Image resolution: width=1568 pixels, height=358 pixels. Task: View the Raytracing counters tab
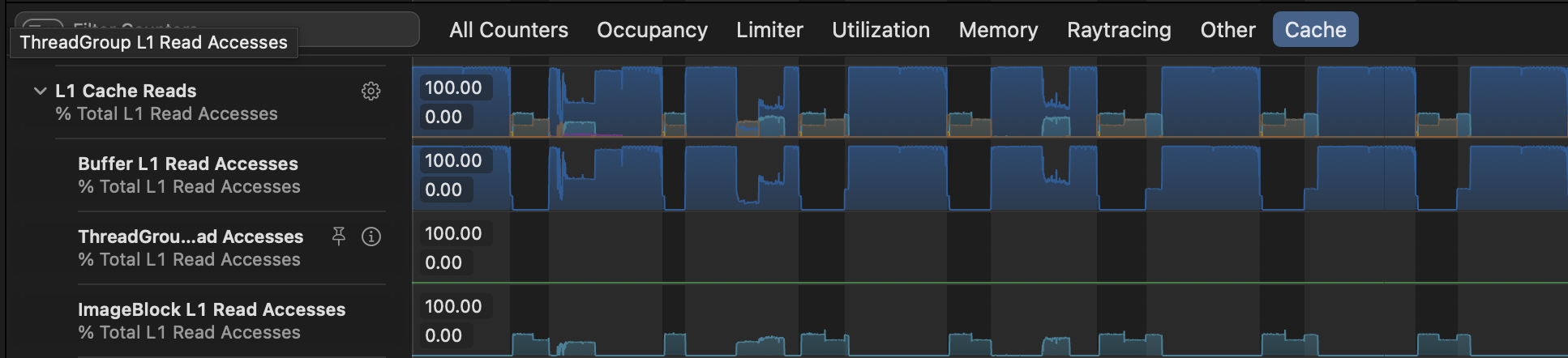pyautogui.click(x=1119, y=30)
